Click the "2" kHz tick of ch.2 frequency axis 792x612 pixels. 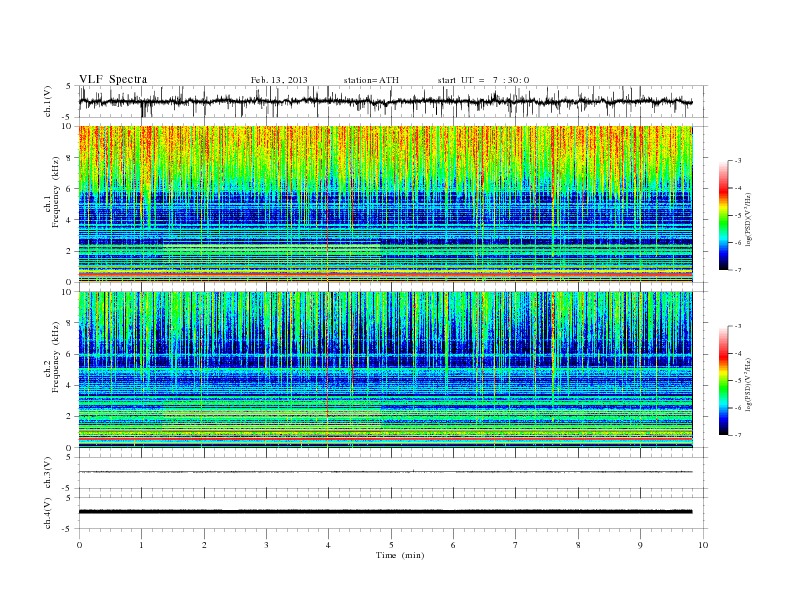coord(69,417)
